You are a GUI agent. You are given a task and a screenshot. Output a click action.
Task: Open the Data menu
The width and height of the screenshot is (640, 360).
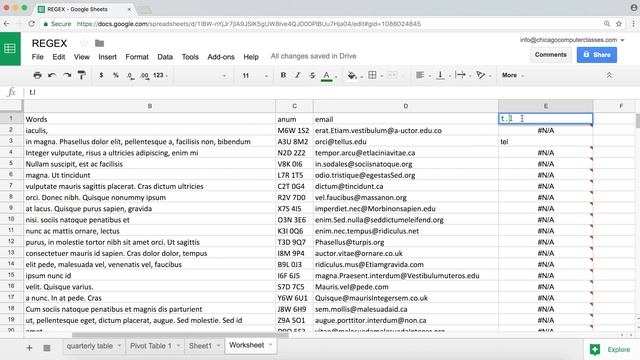(x=165, y=57)
